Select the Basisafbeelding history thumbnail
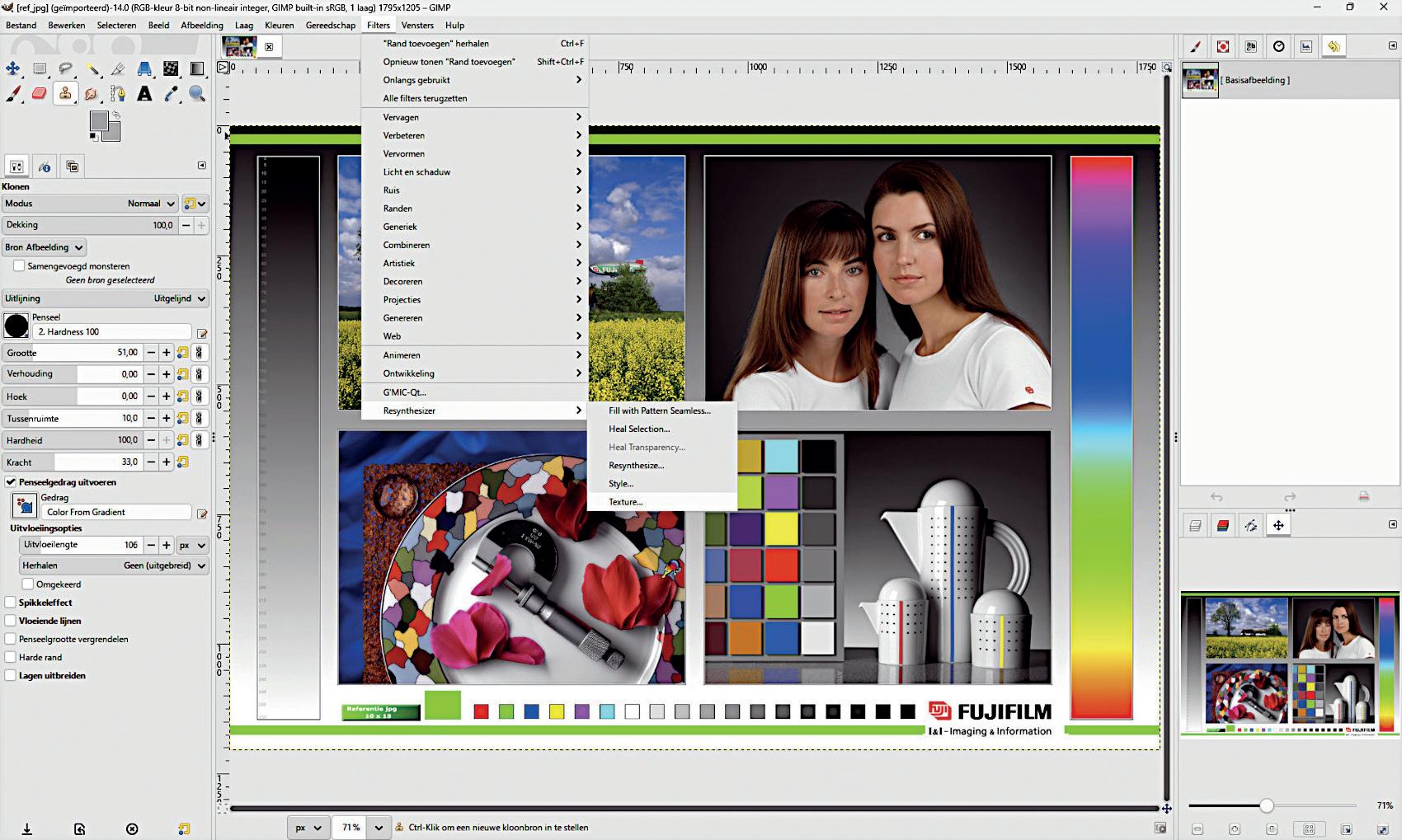This screenshot has width=1402, height=840. click(1200, 81)
